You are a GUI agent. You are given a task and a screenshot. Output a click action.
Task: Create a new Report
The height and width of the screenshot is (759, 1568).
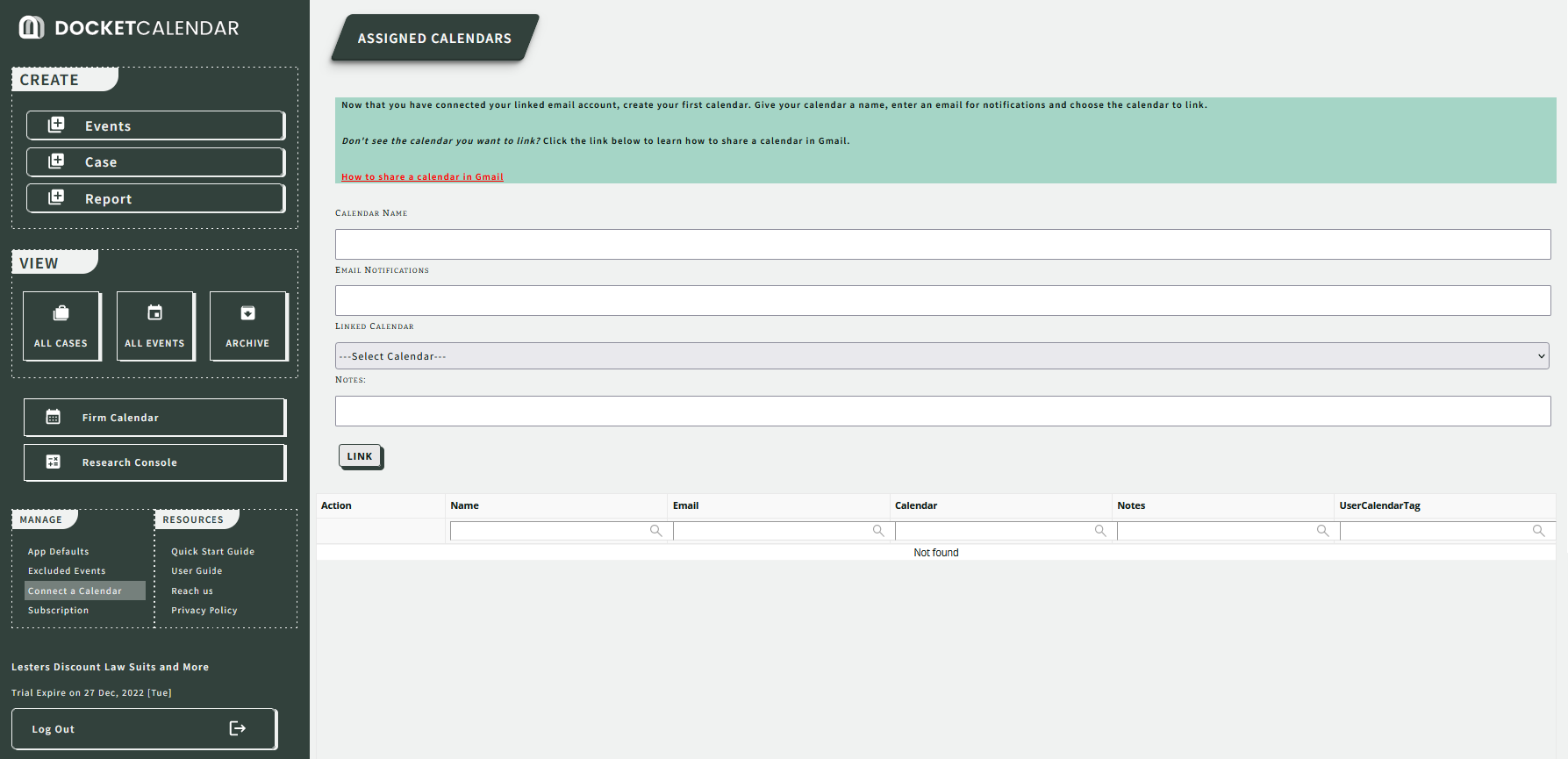tap(155, 198)
